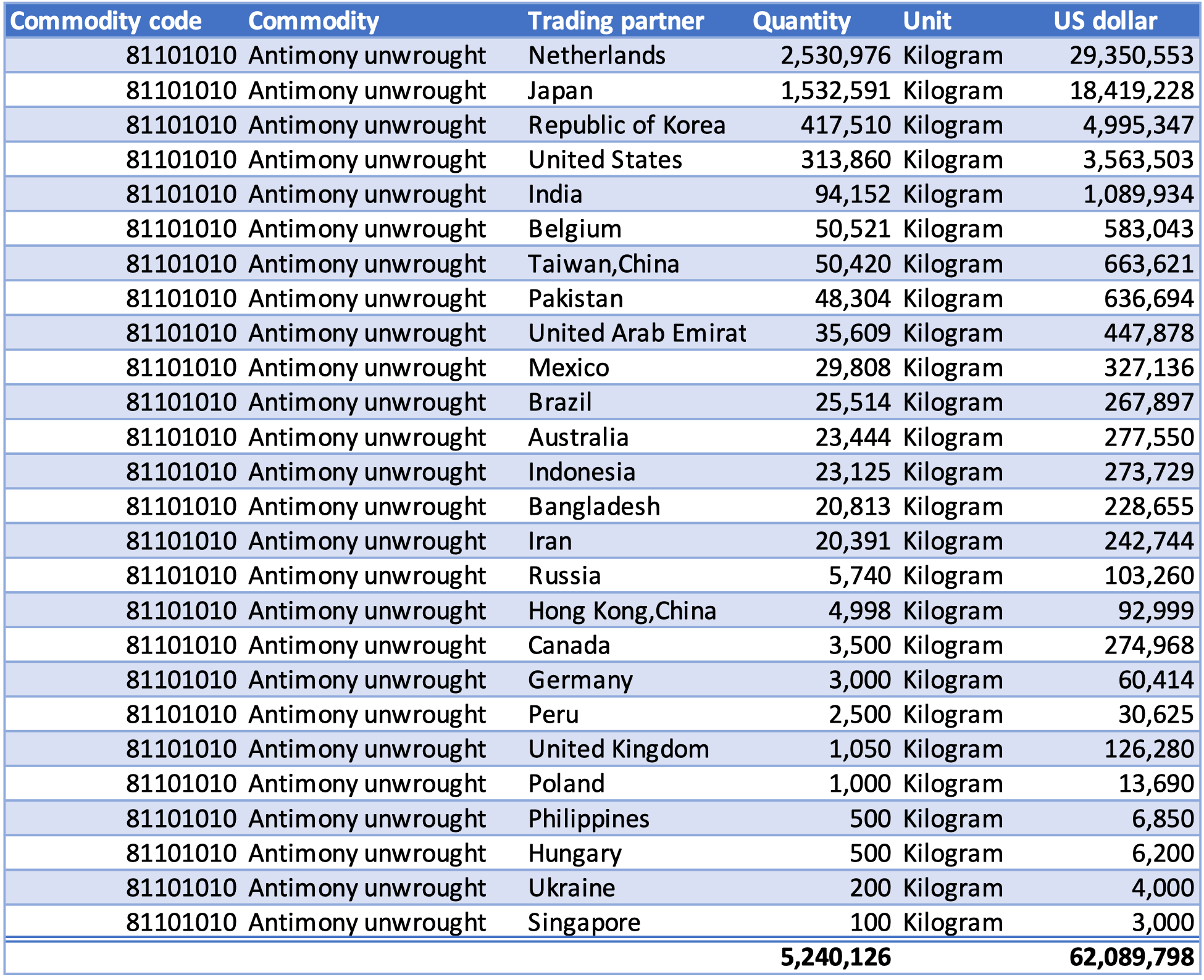Viewport: 1204px width, 980px height.
Task: Click the US dollar value 327,136
Action: pos(1148,368)
